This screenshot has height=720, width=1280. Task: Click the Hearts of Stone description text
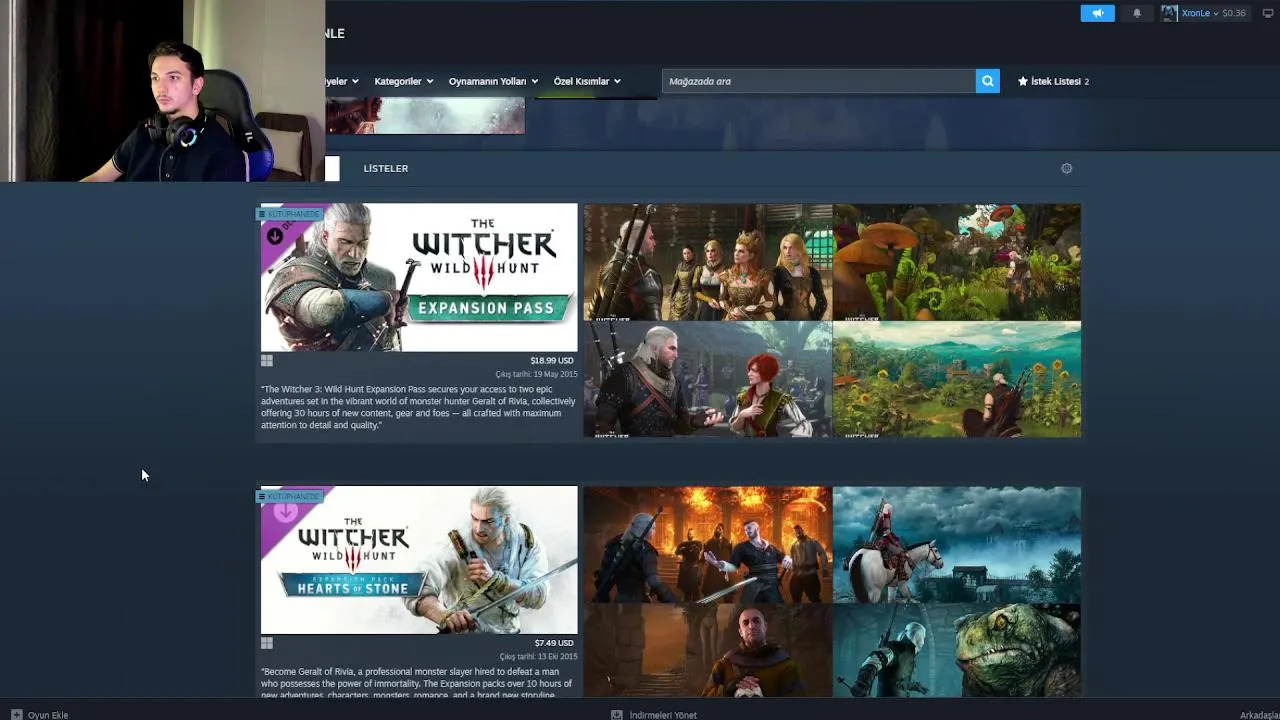(x=417, y=683)
